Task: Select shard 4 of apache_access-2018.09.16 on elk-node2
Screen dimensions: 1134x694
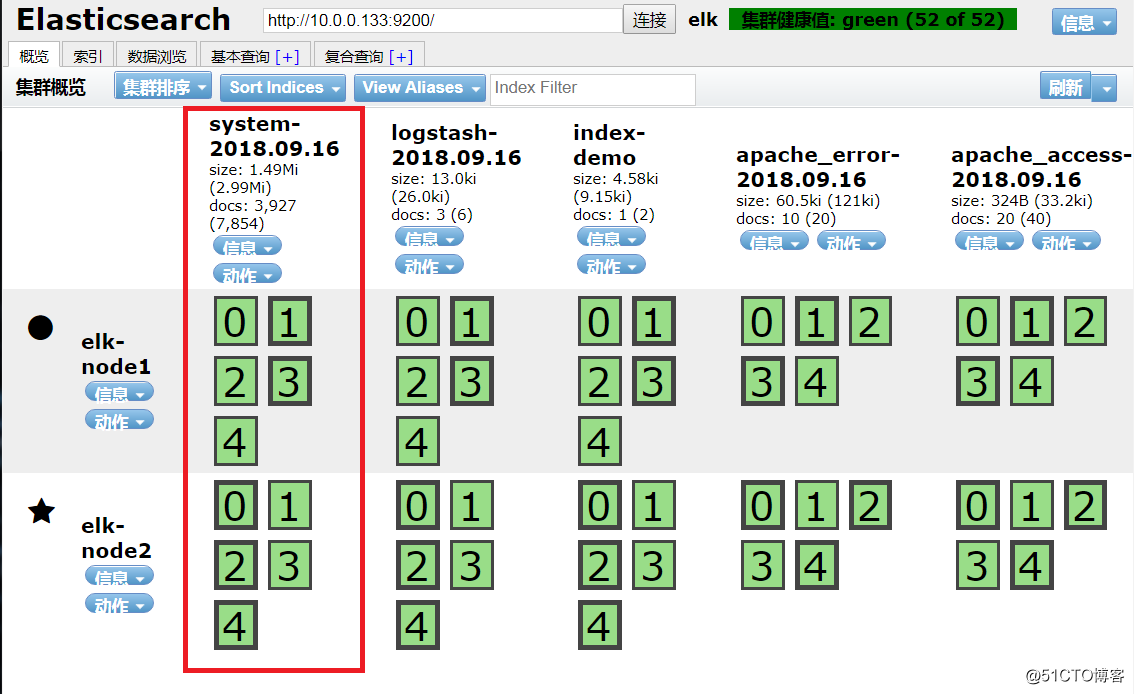Action: click(1031, 565)
